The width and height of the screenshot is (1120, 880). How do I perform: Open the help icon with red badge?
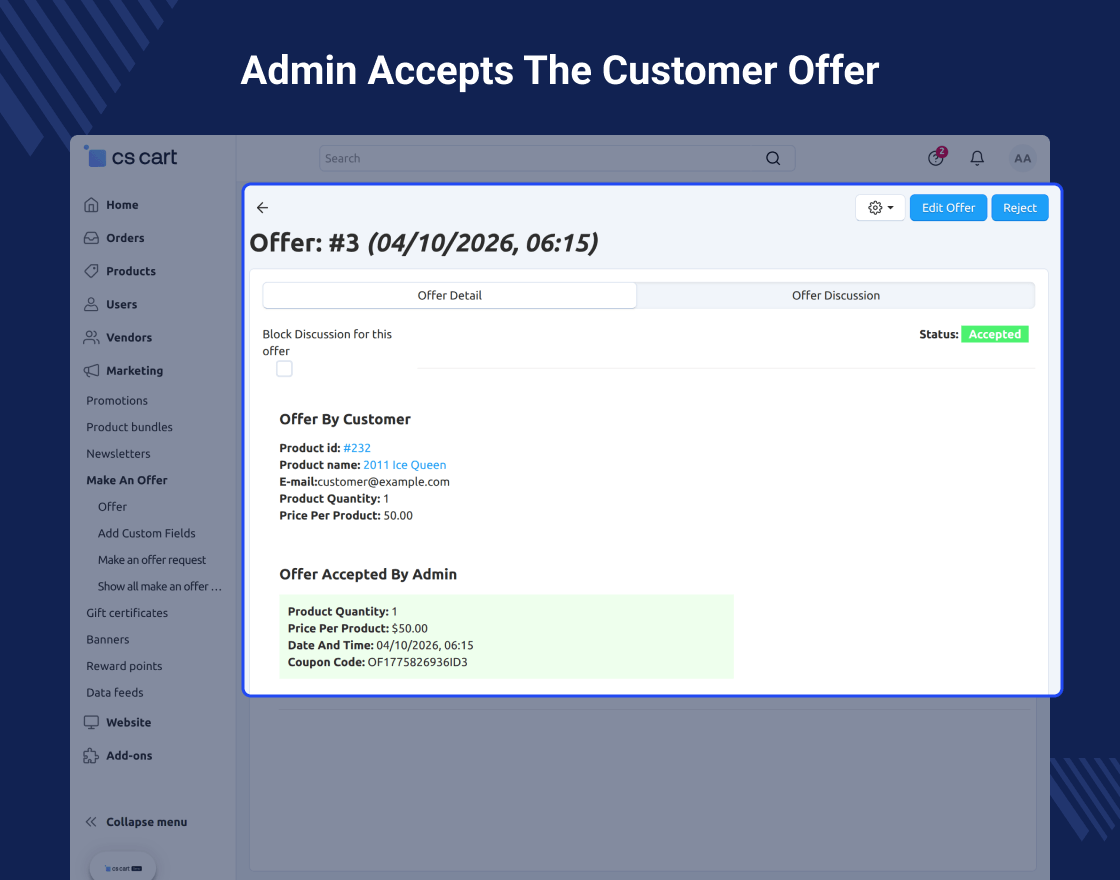pos(936,157)
